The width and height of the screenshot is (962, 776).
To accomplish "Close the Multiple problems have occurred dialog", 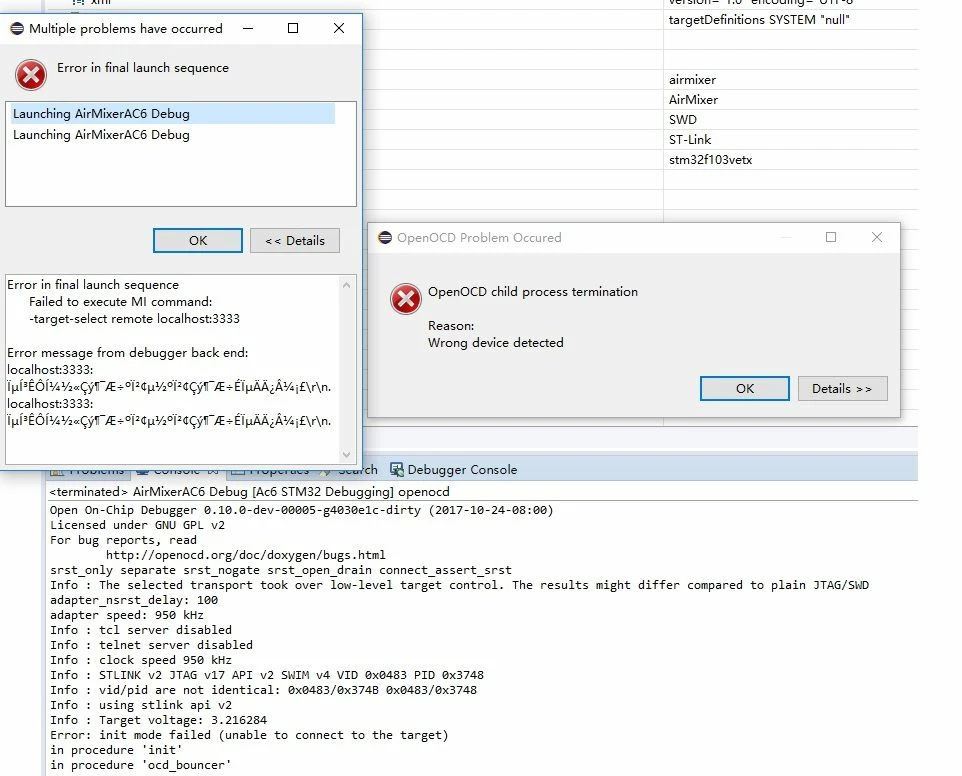I will pyautogui.click(x=339, y=28).
